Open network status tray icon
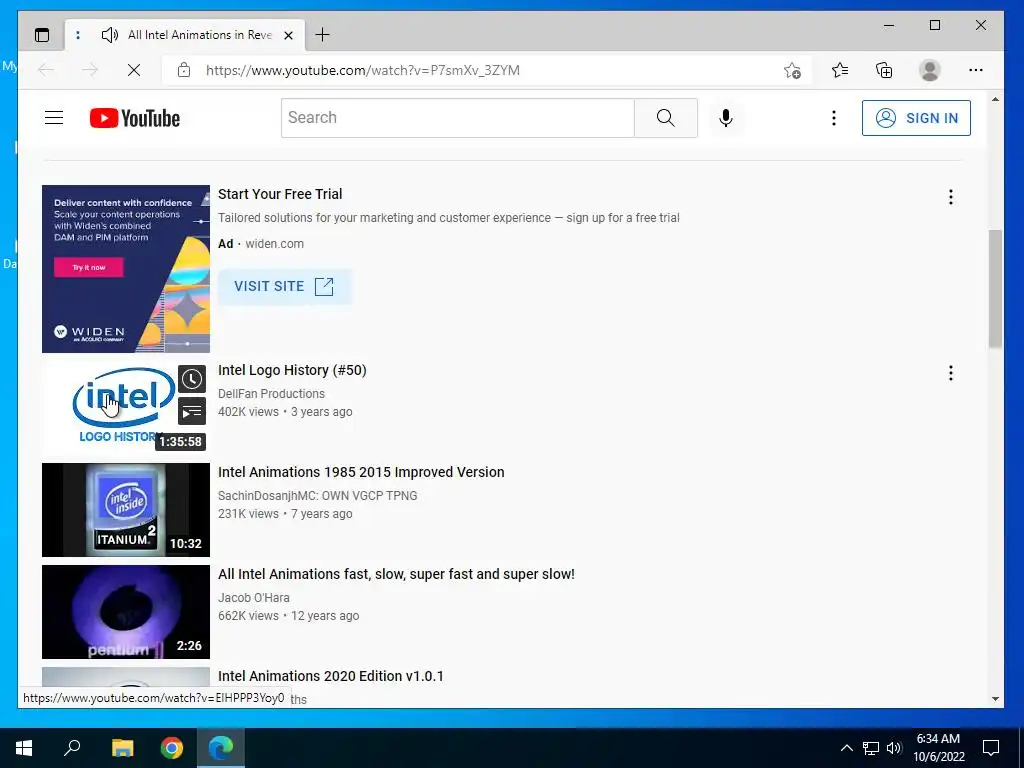This screenshot has height=768, width=1024. 871,748
